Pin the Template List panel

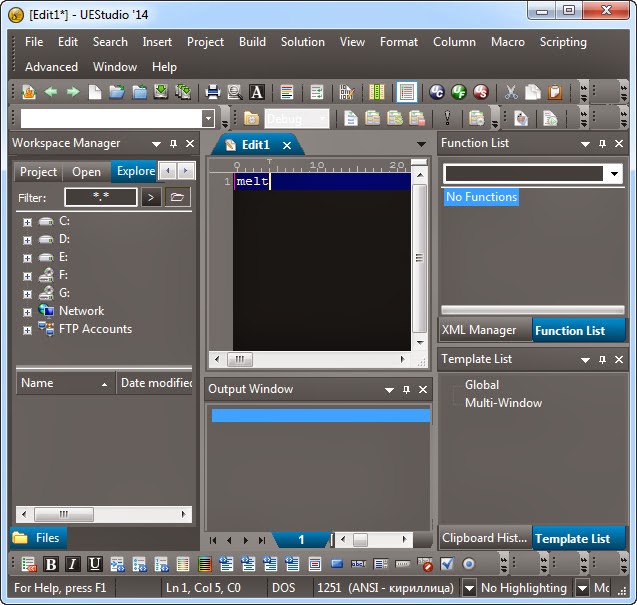602,360
